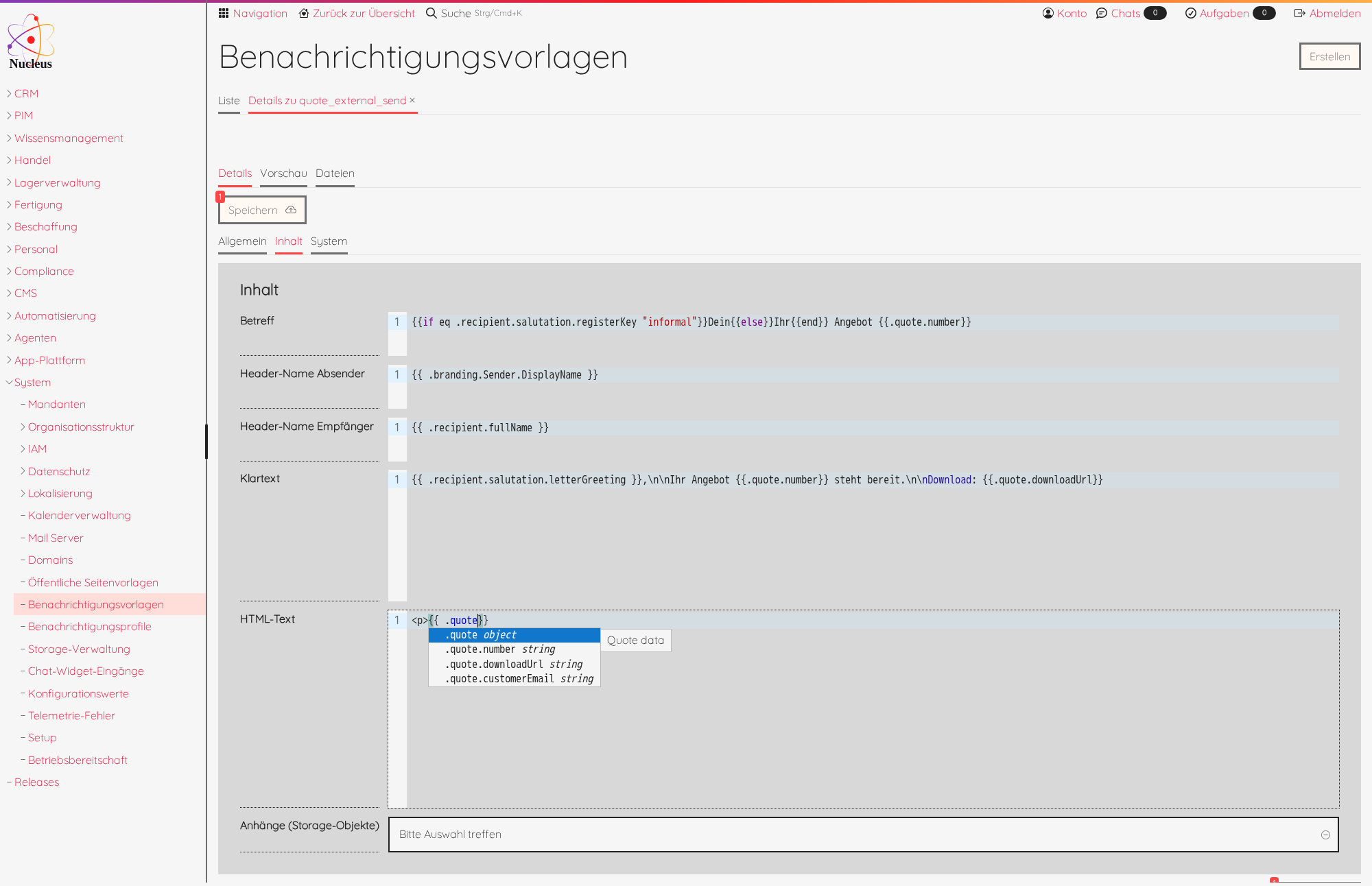This screenshot has width=1372, height=886.
Task: Open Betriebsbereitschaft in the sidebar
Action: (78, 761)
